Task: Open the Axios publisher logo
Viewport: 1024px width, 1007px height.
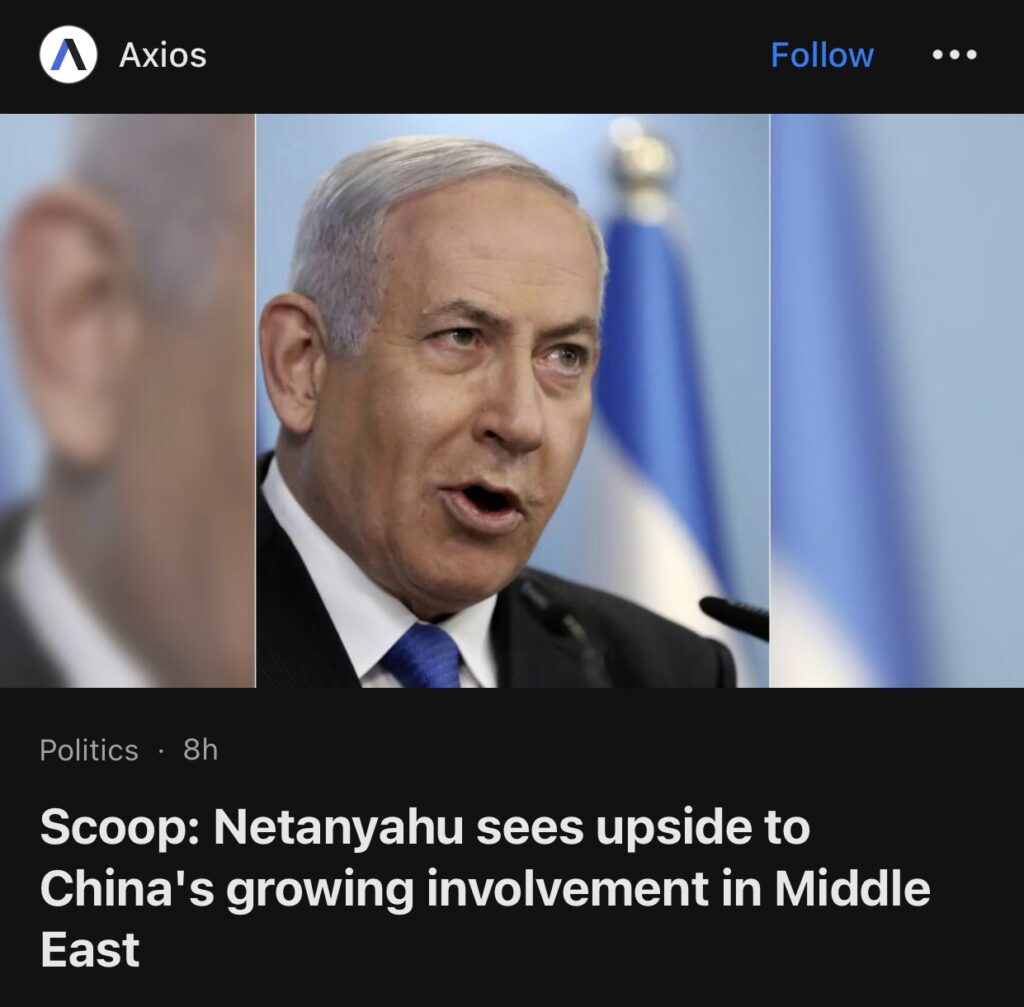Action: point(68,55)
